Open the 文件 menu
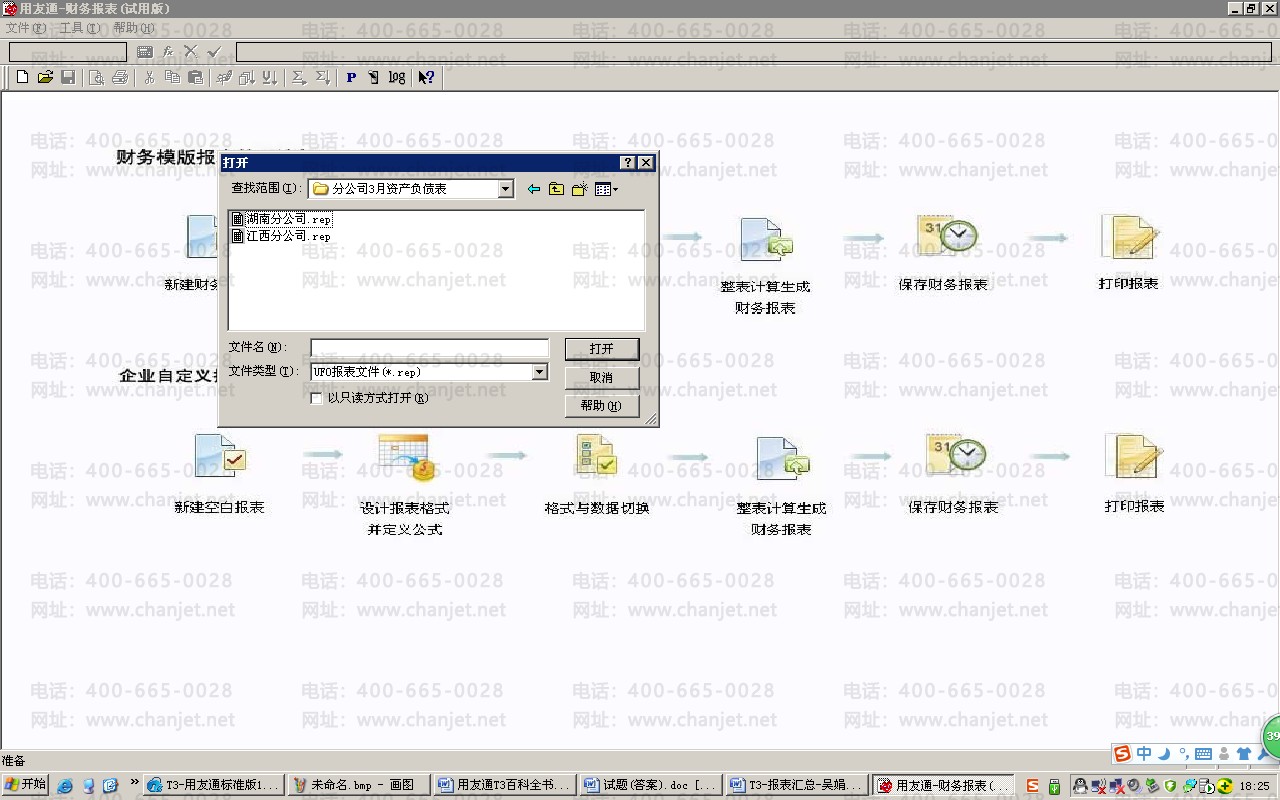The image size is (1280, 800). [x=26, y=28]
